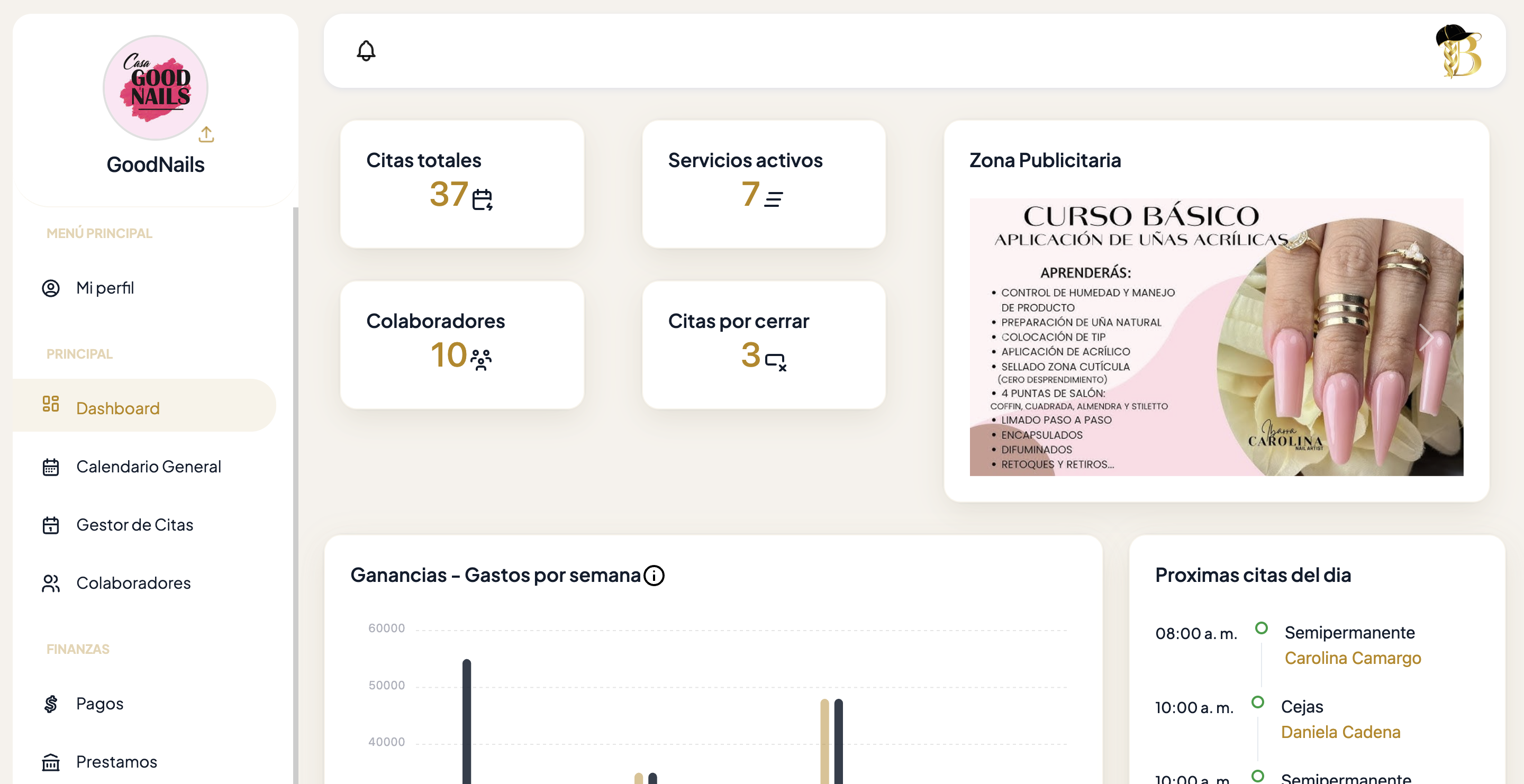
Task: Click the Curso Básico advertisement image
Action: [x=1183, y=337]
